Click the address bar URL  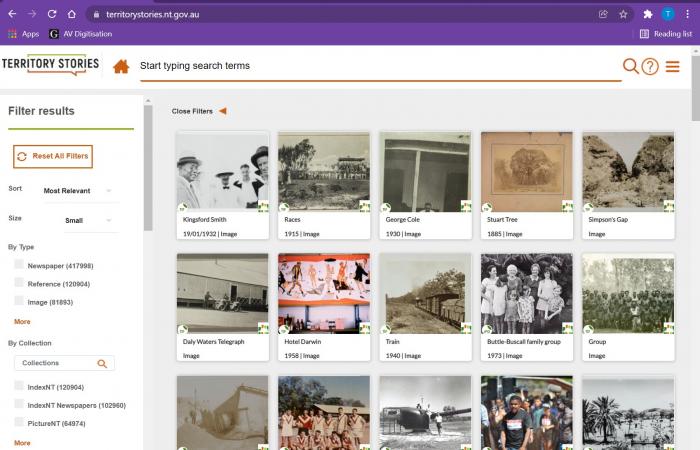coord(153,15)
